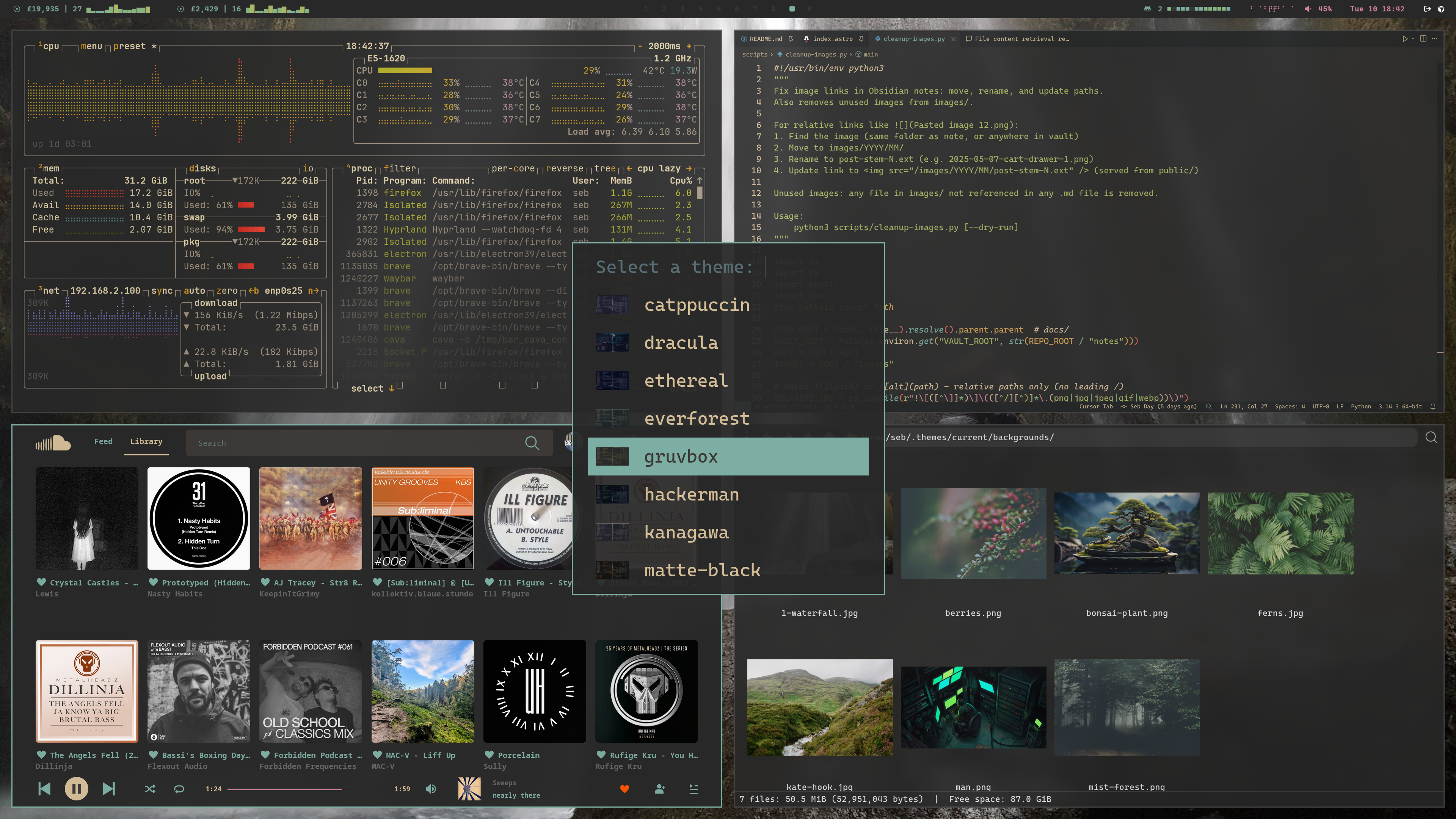Toggle repeat mode
1456x819 pixels.
click(x=179, y=789)
